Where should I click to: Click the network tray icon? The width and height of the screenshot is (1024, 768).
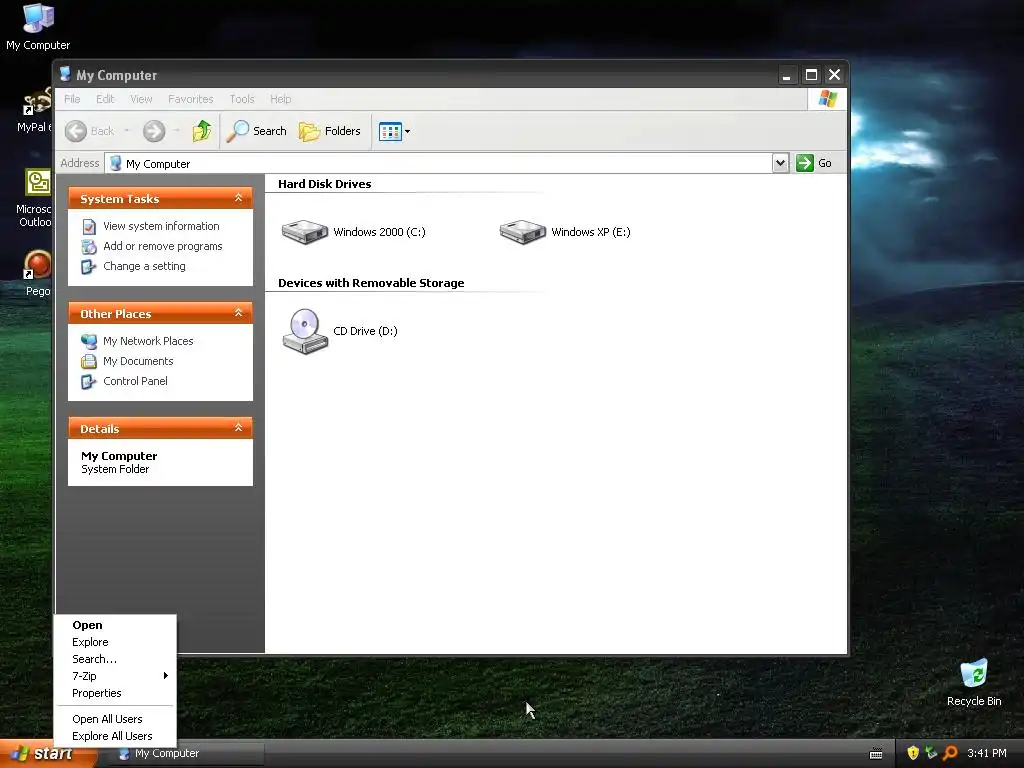931,753
